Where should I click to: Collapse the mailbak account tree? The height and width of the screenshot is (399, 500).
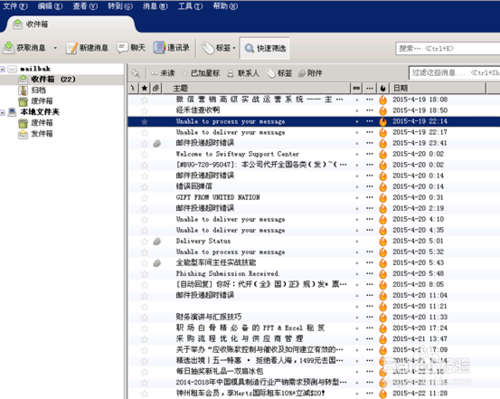pyautogui.click(x=3, y=69)
